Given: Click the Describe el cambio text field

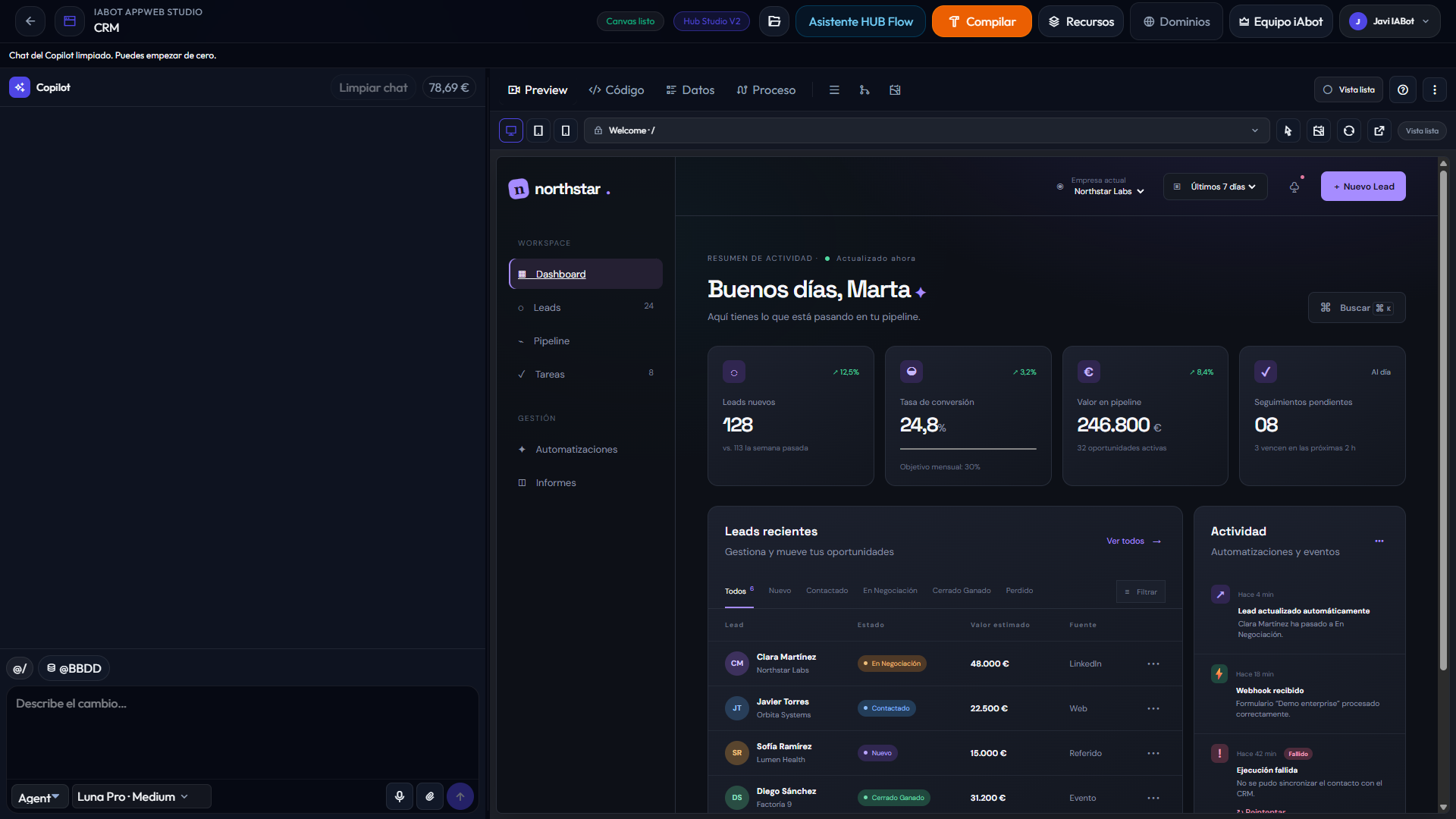Looking at the screenshot, I should [243, 732].
